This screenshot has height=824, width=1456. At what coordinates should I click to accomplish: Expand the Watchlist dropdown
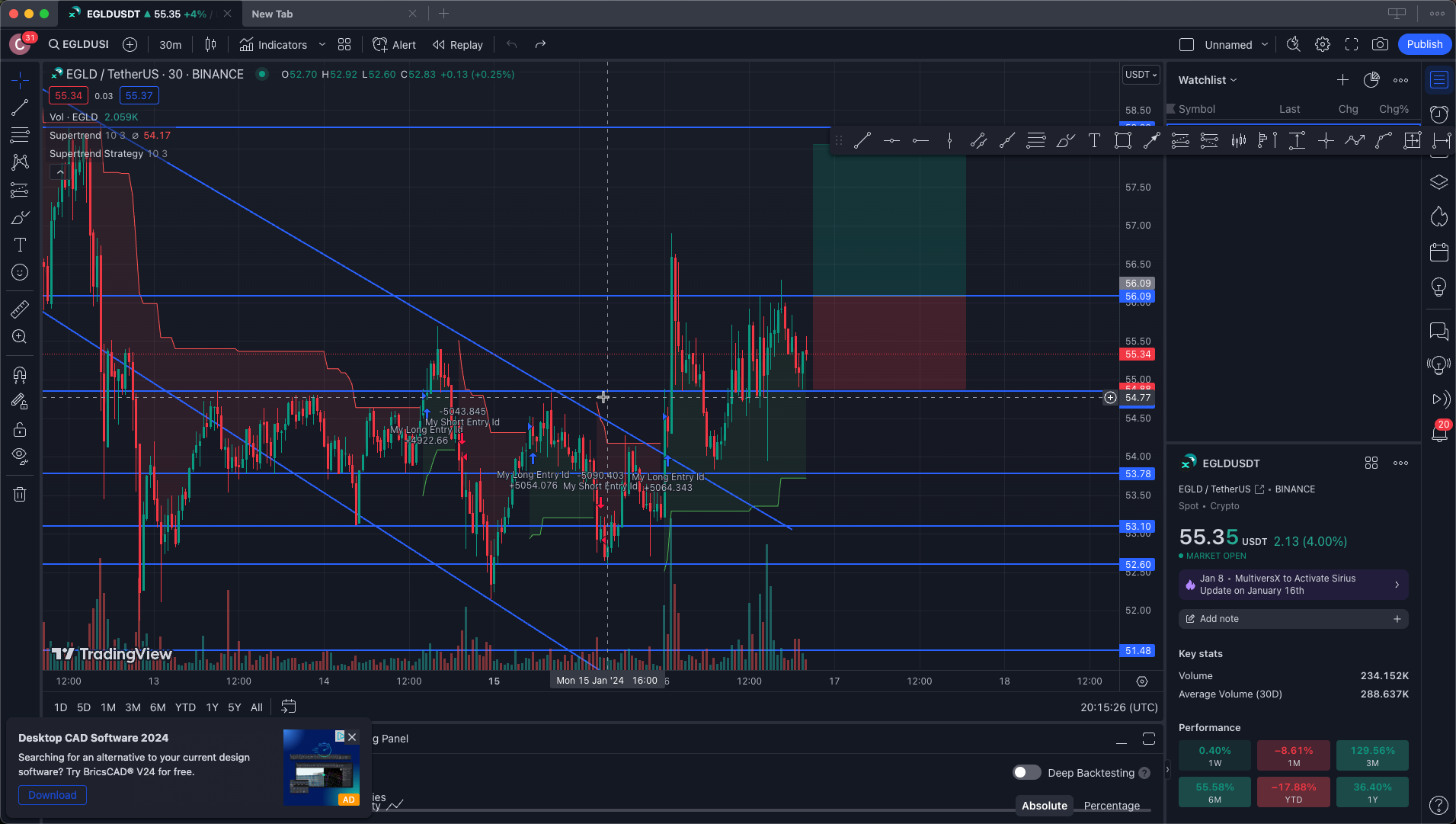tap(1207, 80)
